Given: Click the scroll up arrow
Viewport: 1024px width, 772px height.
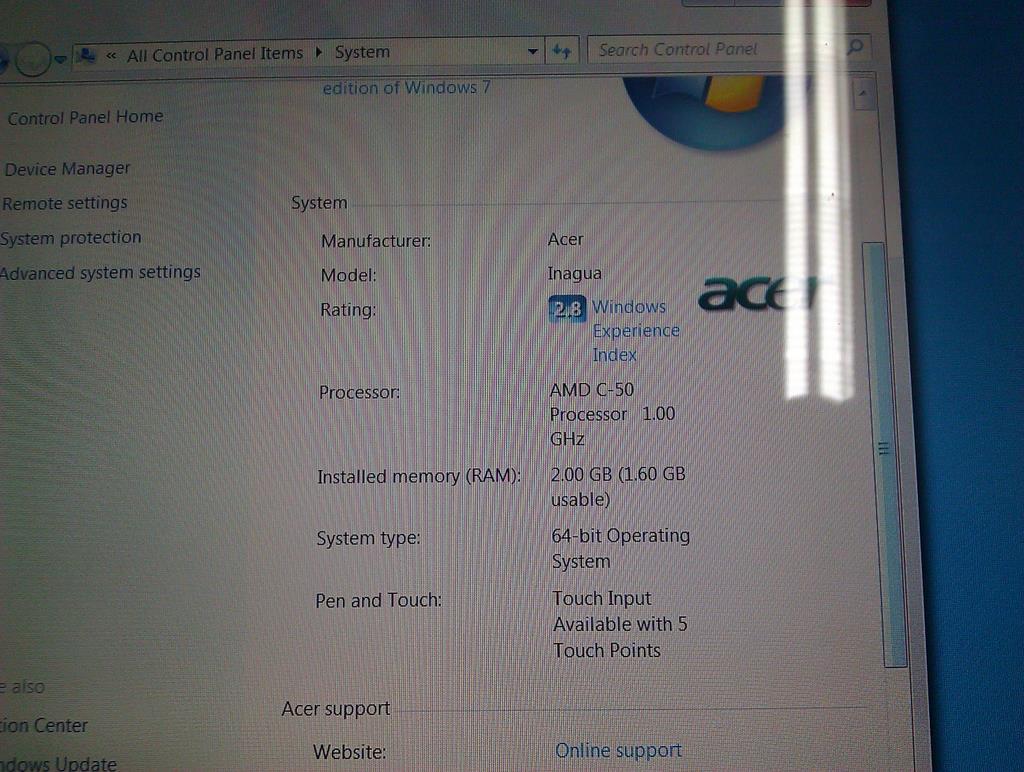Looking at the screenshot, I should (x=863, y=94).
